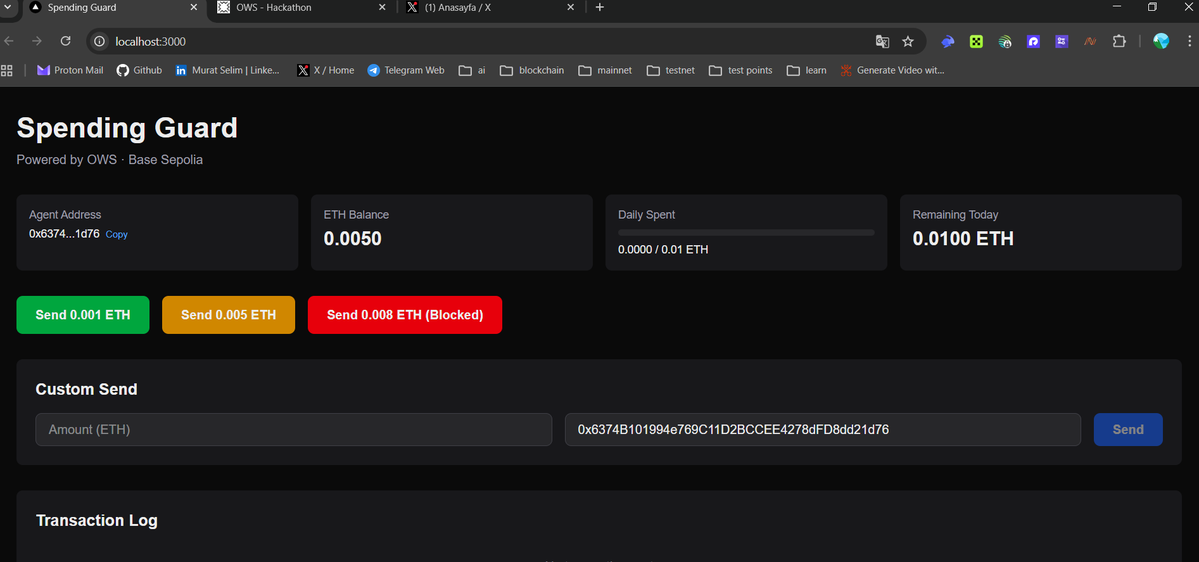Close the OWS - Hackathon tab
This screenshot has height=562, width=1199.
382,7
